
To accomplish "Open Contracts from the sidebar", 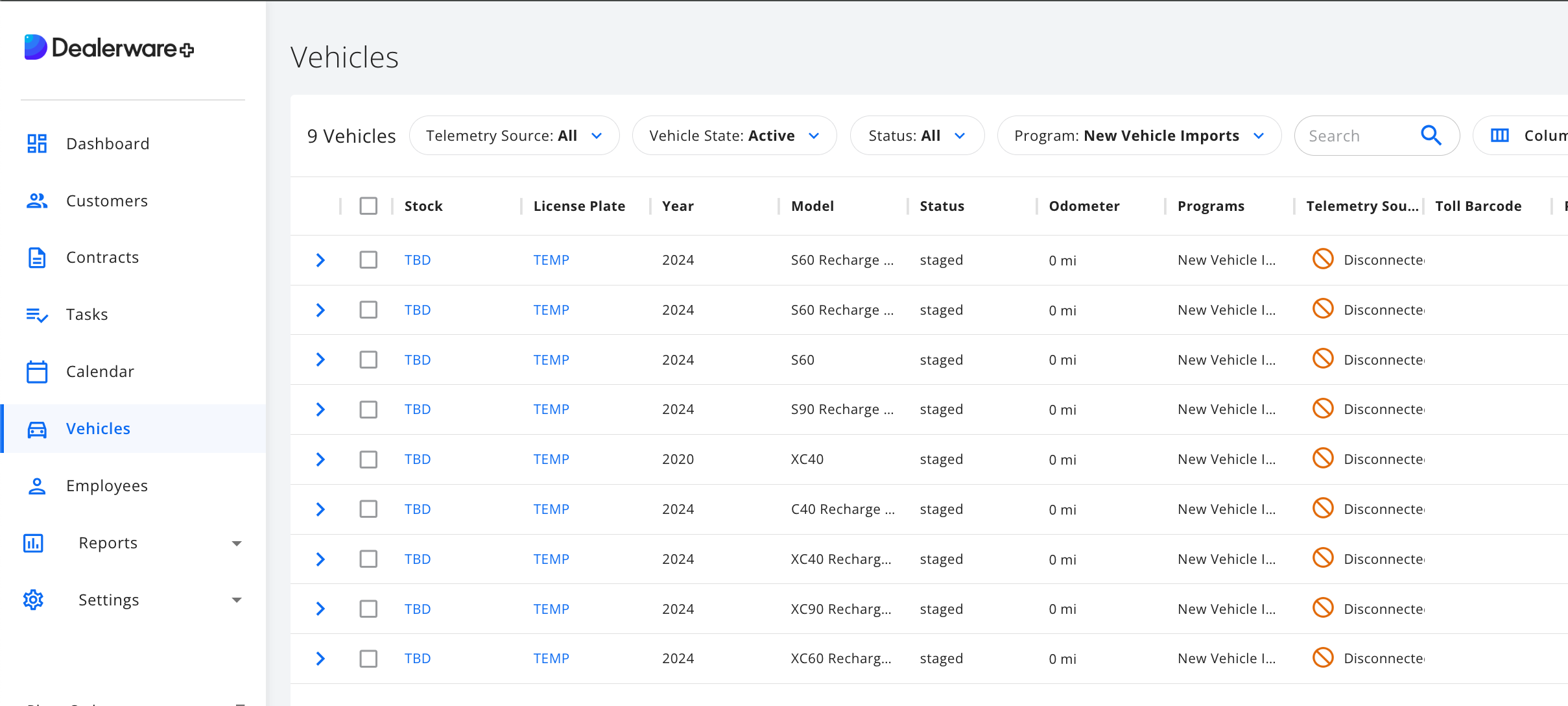I will (x=102, y=258).
